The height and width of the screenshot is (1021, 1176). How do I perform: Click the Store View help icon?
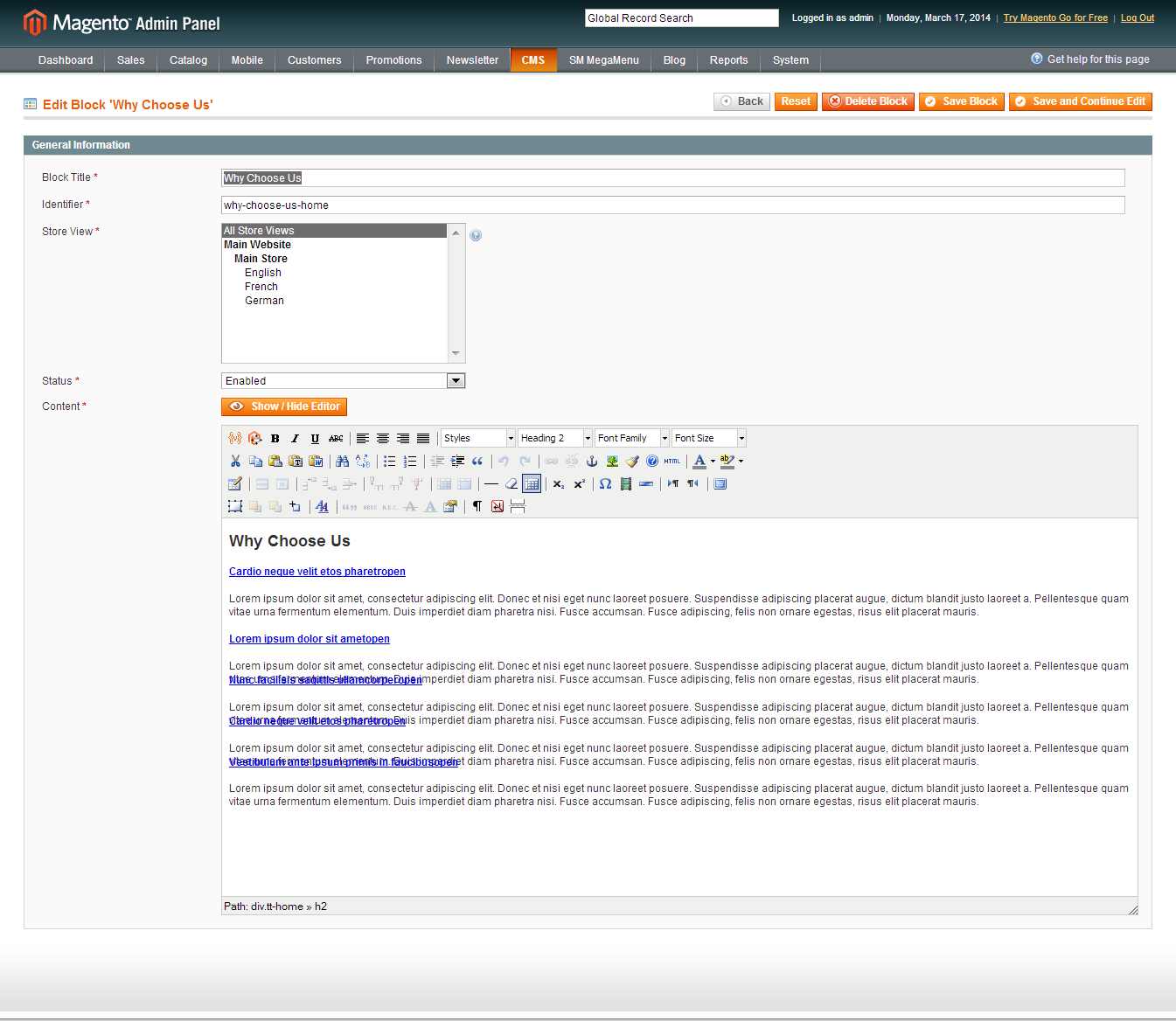[476, 235]
